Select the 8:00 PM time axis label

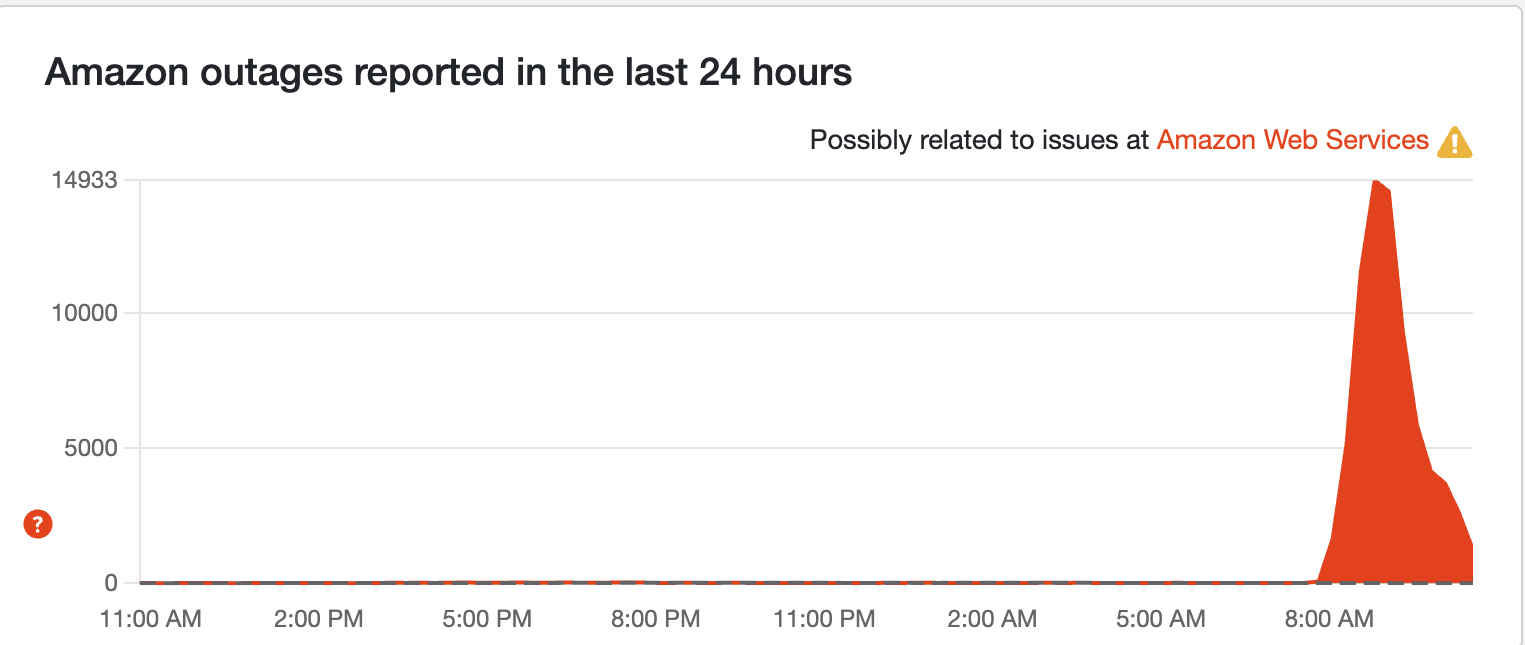654,620
